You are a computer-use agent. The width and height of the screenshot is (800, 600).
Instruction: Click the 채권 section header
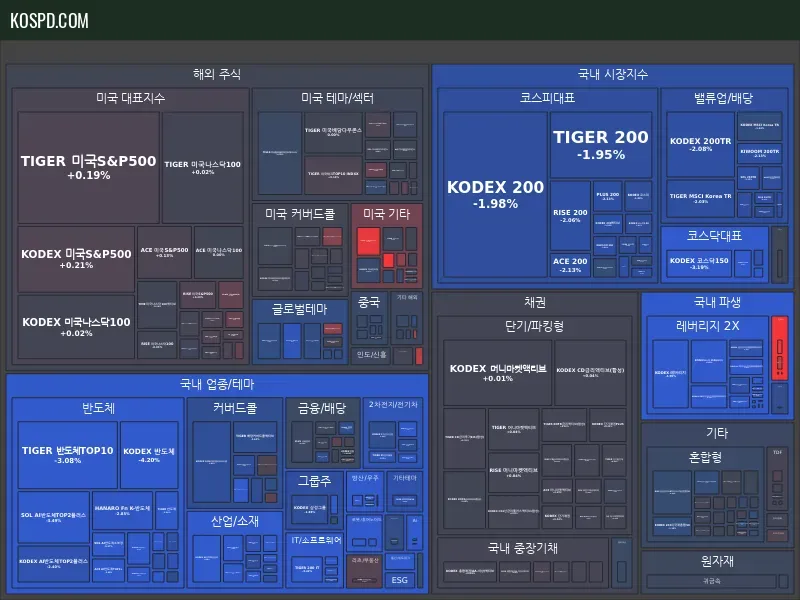click(x=535, y=302)
